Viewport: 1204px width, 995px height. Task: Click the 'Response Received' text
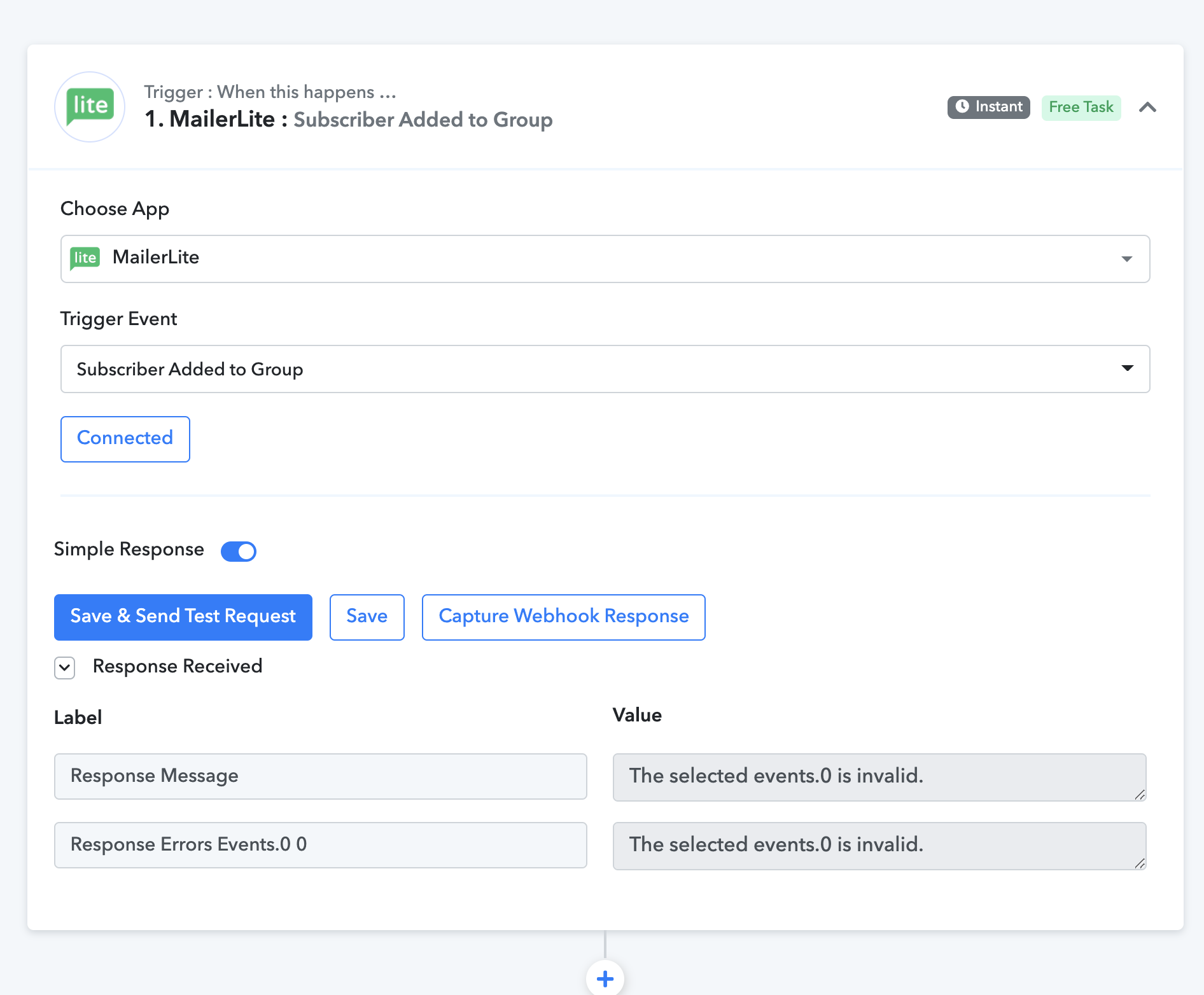178,667
